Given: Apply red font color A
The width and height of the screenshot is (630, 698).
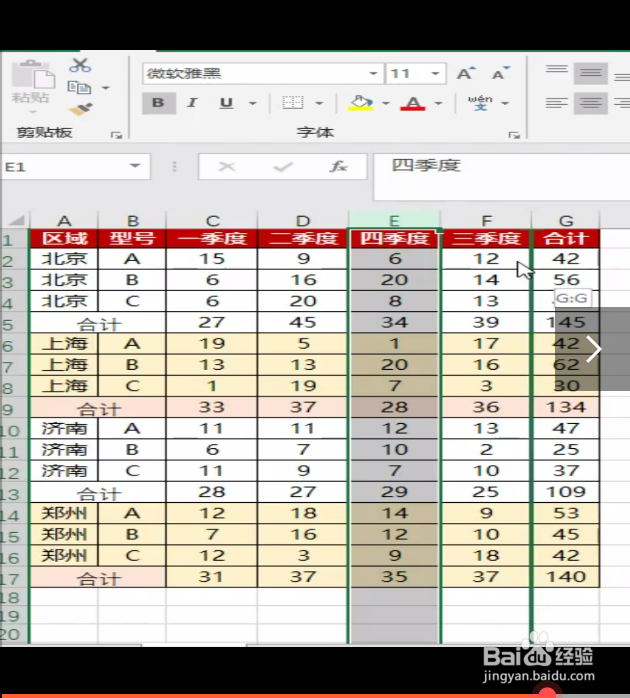Looking at the screenshot, I should click(x=413, y=103).
